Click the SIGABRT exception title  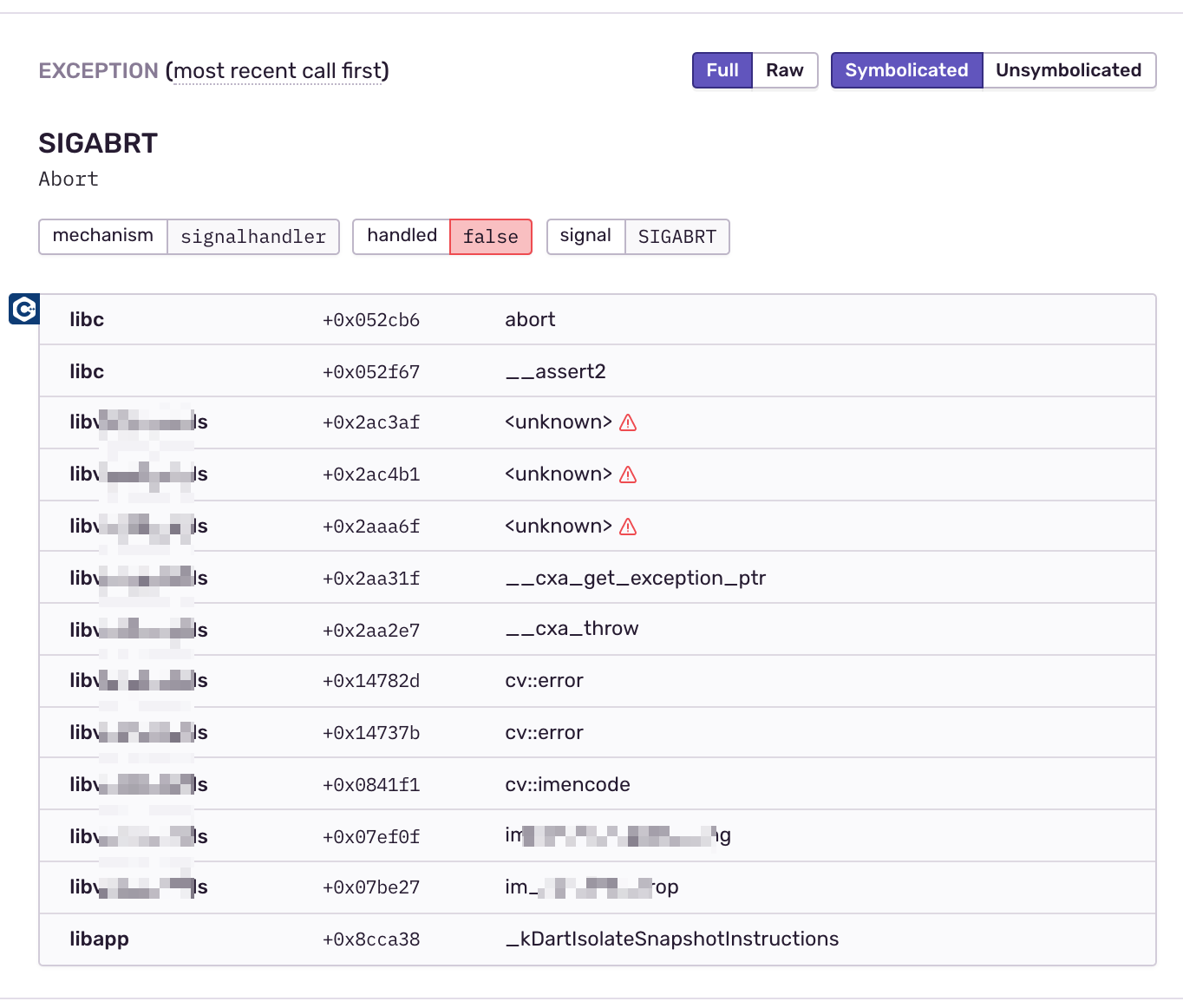pyautogui.click(x=98, y=143)
